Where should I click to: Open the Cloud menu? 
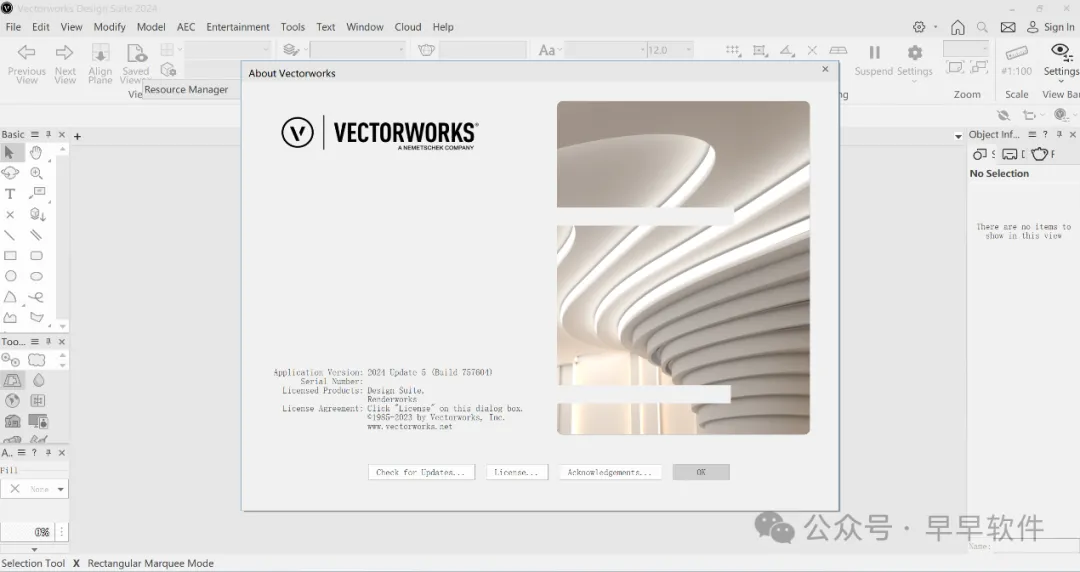(x=408, y=27)
